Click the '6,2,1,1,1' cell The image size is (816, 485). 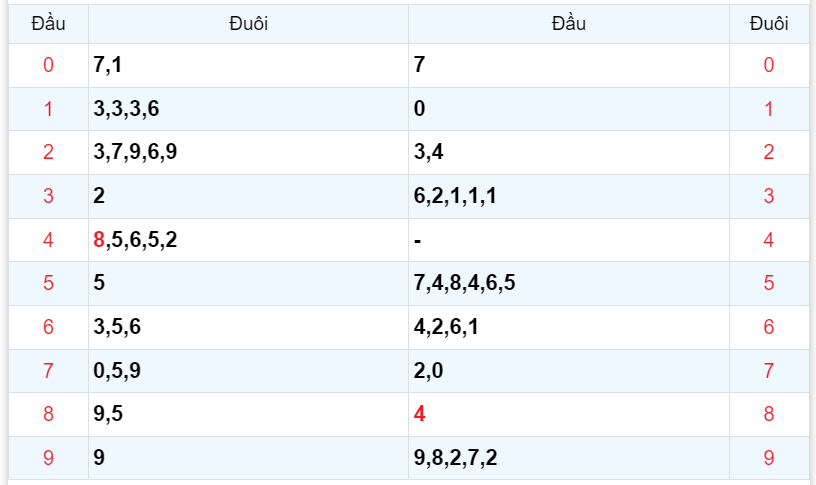pyautogui.click(x=455, y=196)
